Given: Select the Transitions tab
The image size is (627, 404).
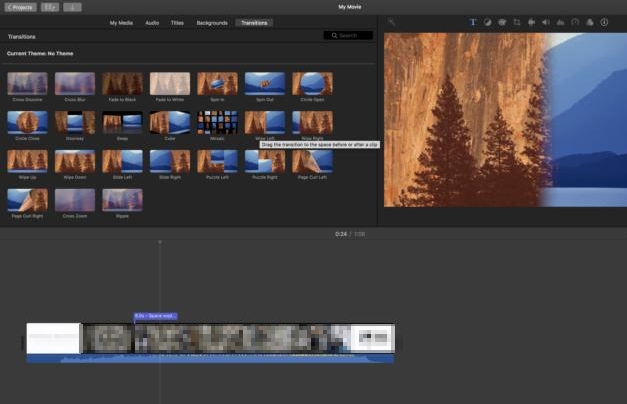Looking at the screenshot, I should click(254, 23).
